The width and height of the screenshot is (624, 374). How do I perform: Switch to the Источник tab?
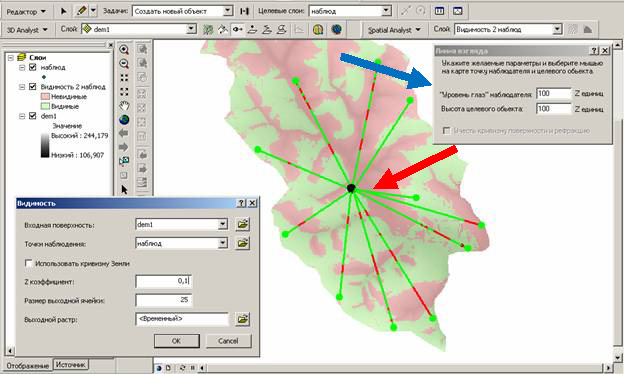[x=70, y=364]
